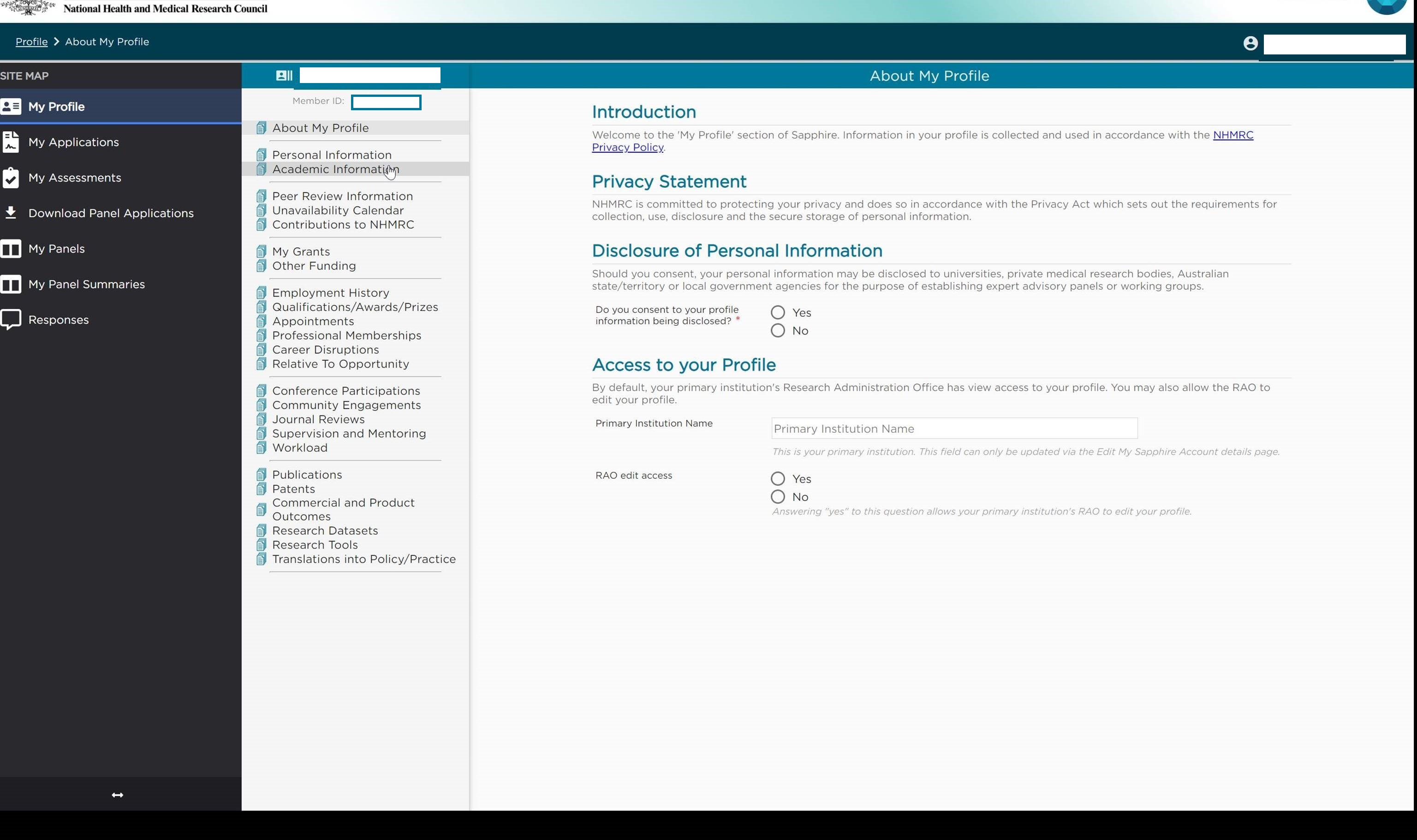Select No for profile disclosure consent
The image size is (1417, 840).
(778, 331)
